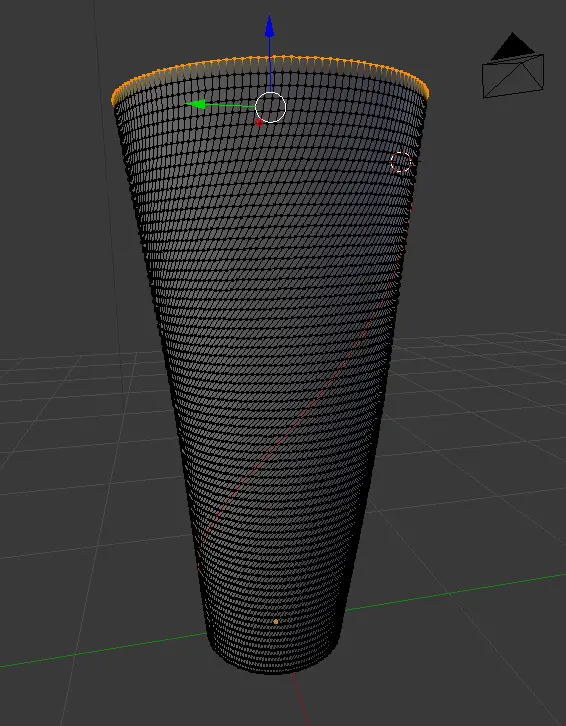This screenshot has height=726, width=566.
Task: Click the green Y-axis gizmo arrow
Action: 195,105
